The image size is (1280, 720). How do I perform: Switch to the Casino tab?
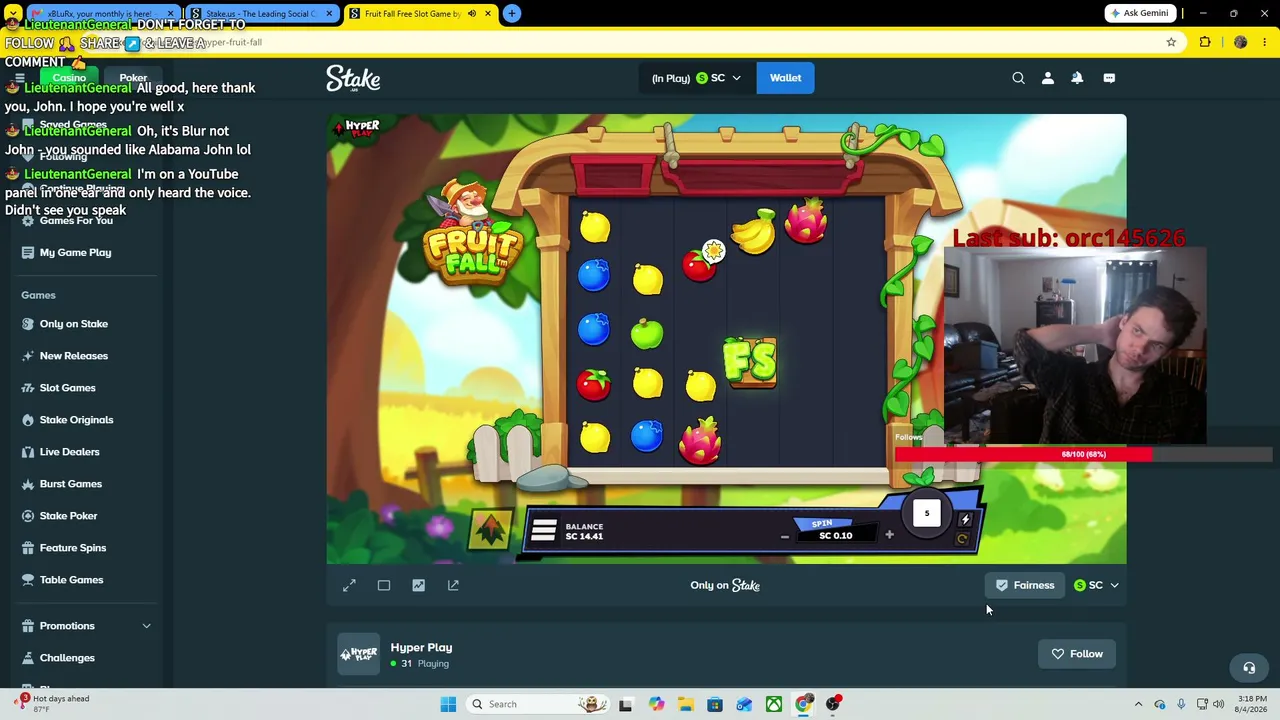(x=69, y=78)
